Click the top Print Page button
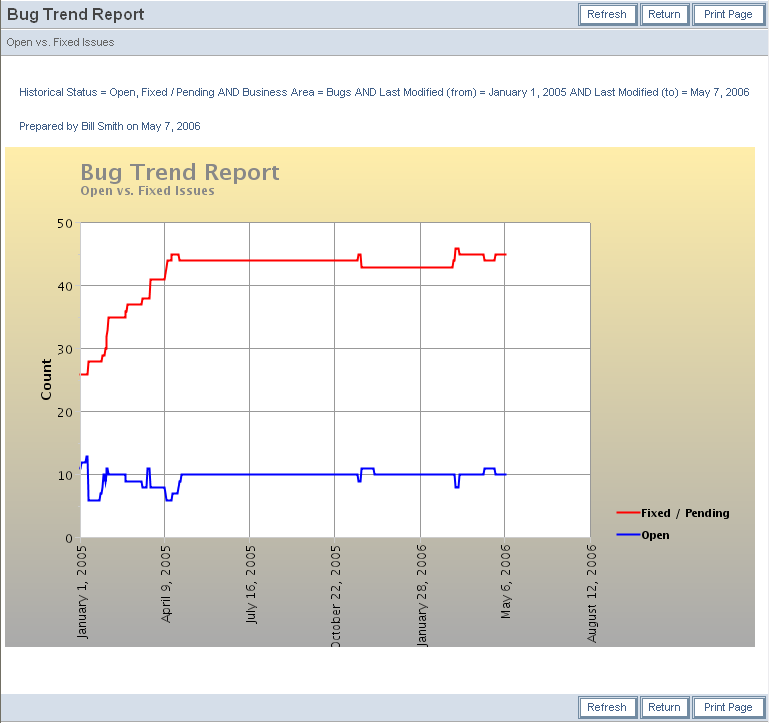Image resolution: width=769 pixels, height=723 pixels. tap(728, 14)
